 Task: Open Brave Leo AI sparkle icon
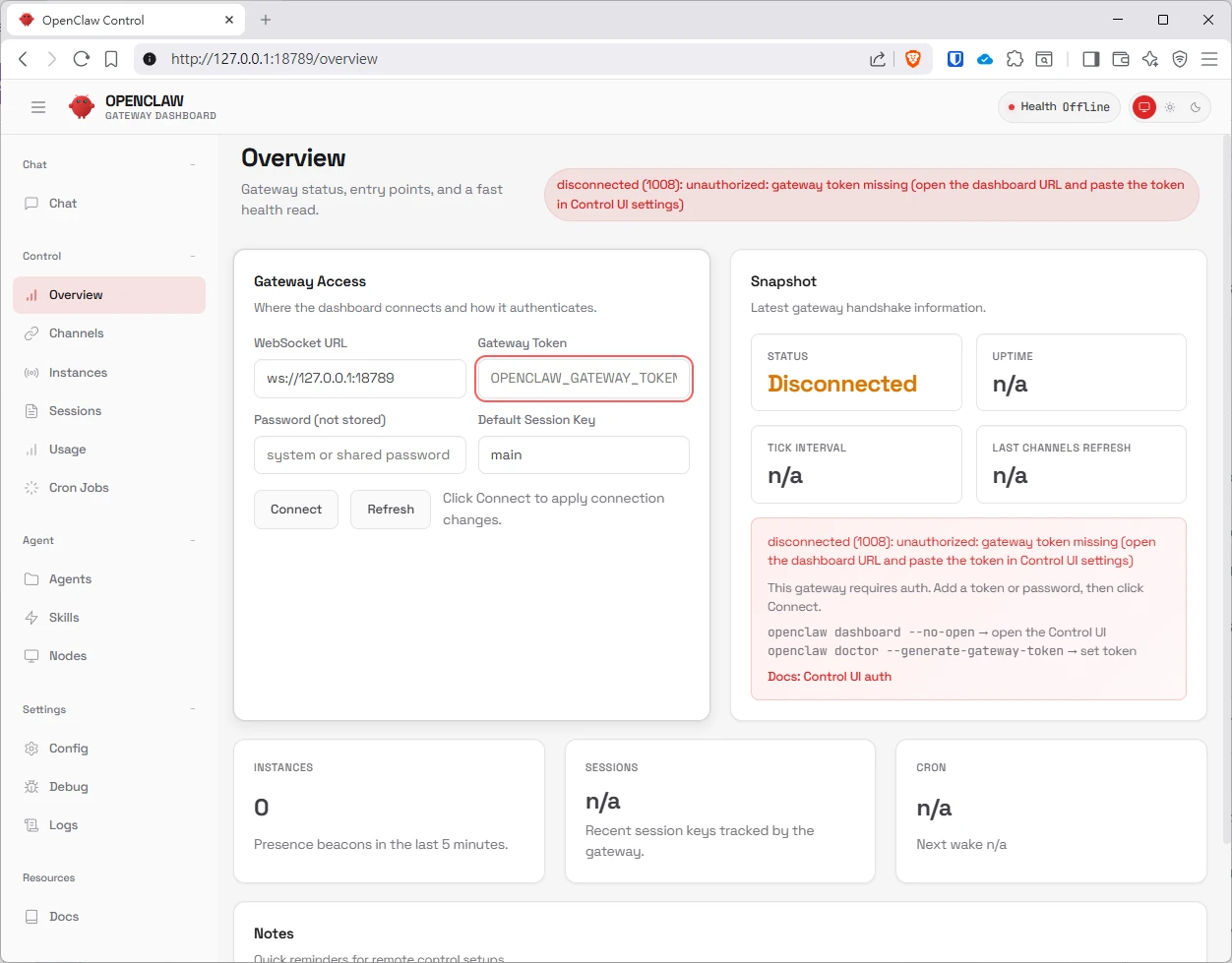[x=1150, y=59]
